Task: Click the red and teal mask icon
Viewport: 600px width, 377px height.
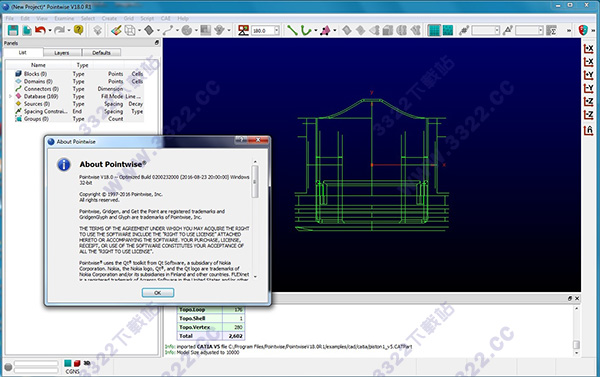Action: (x=583, y=30)
